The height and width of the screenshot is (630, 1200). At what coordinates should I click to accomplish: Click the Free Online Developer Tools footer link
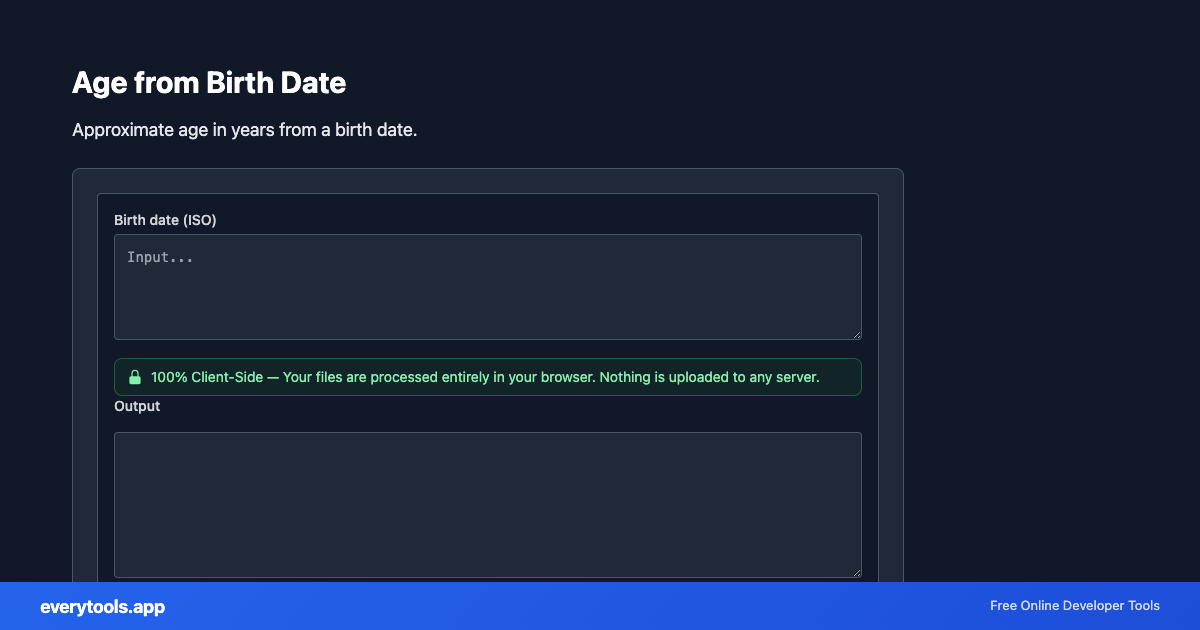click(1074, 606)
